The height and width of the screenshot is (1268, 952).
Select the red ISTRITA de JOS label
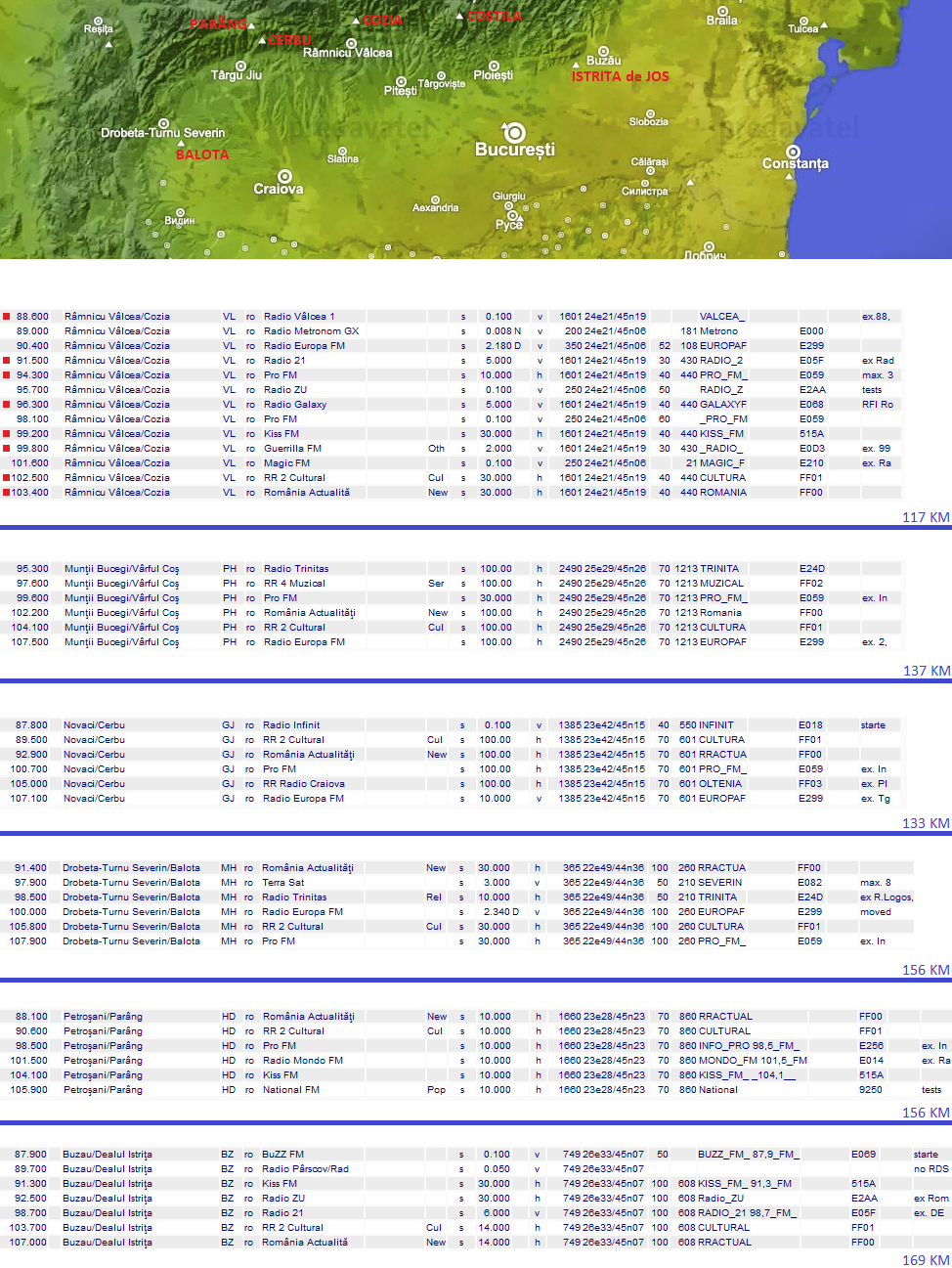621,76
